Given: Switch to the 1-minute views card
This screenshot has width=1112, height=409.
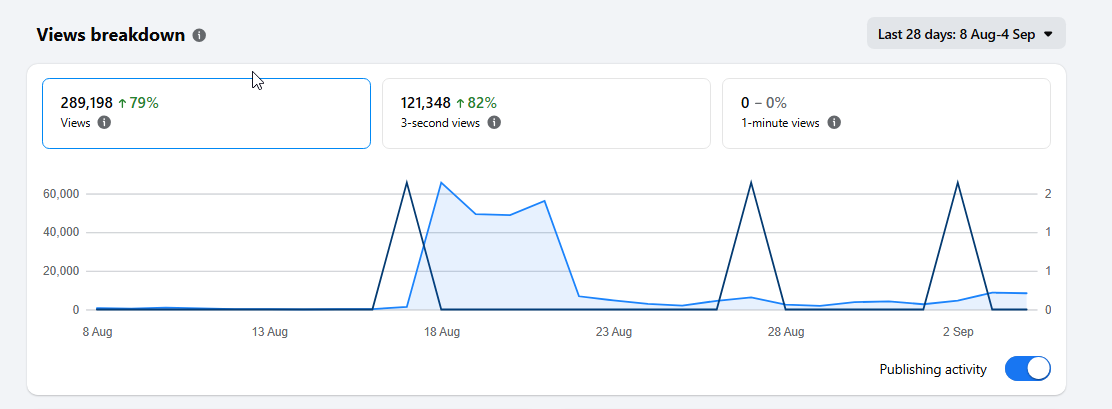Looking at the screenshot, I should (x=886, y=113).
